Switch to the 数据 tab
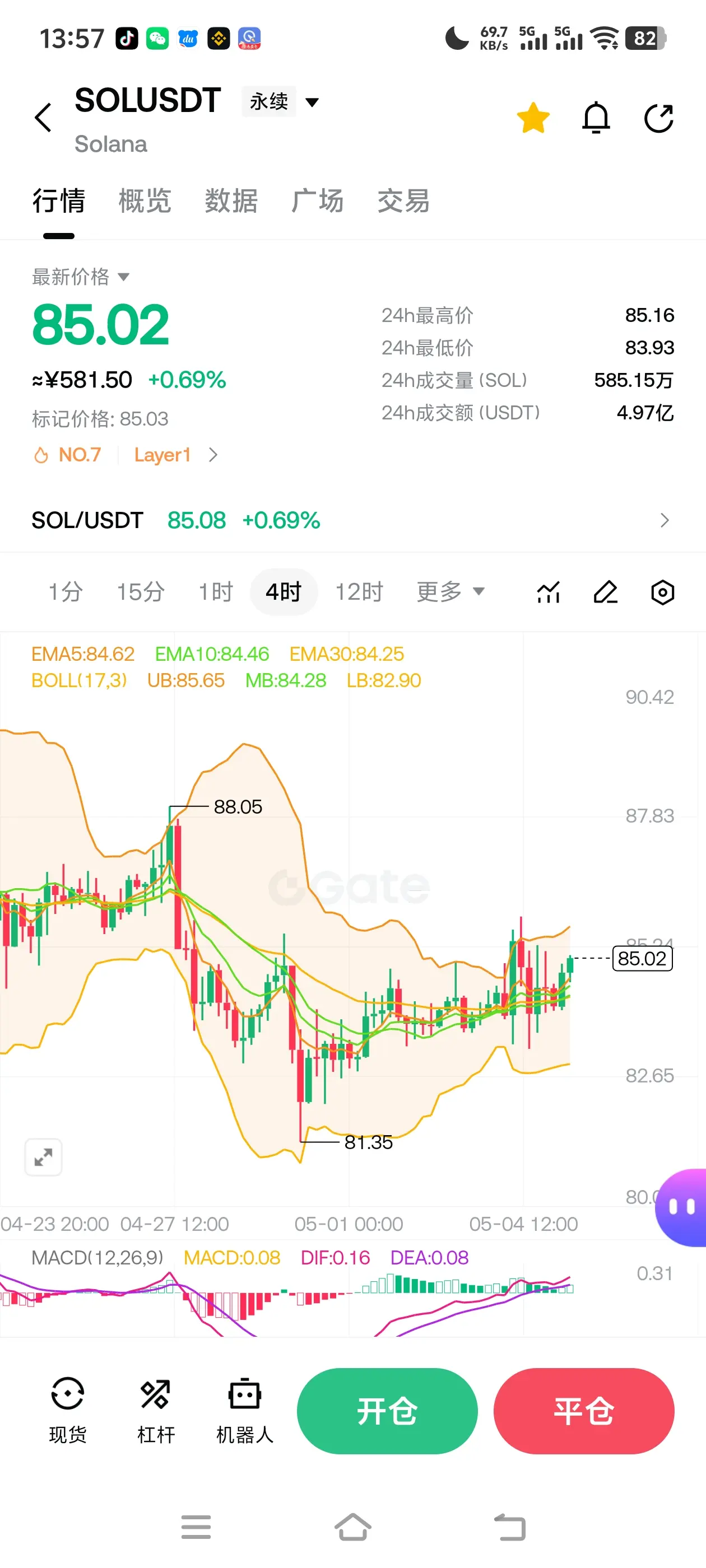The width and height of the screenshot is (706, 1568). click(x=231, y=201)
